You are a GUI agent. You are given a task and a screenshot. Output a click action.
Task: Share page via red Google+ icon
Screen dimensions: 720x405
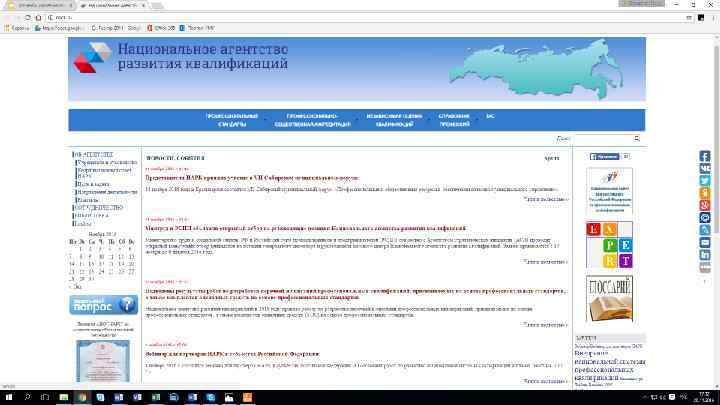point(704,206)
